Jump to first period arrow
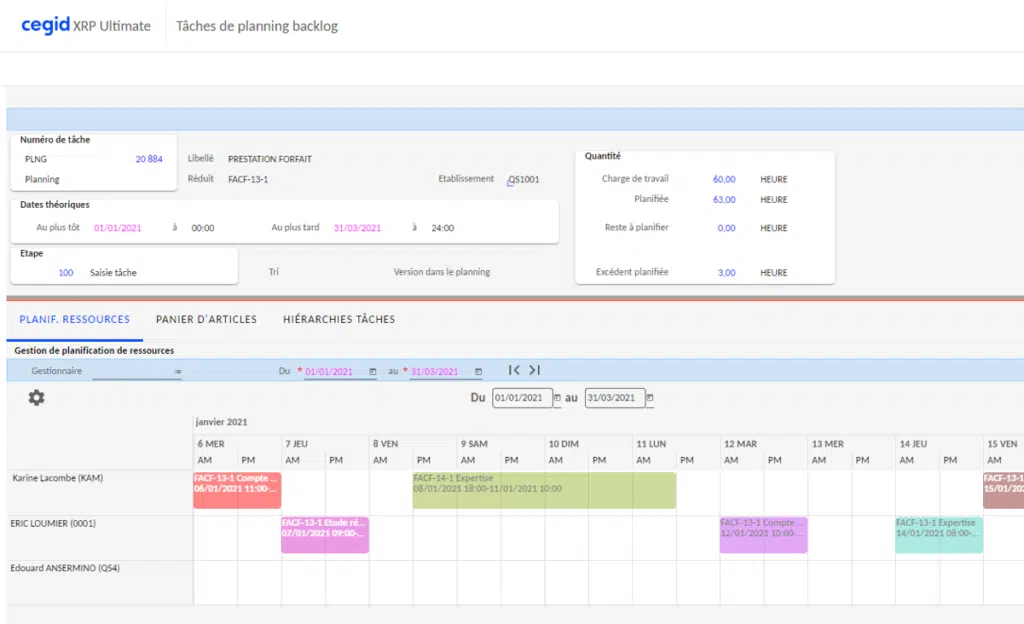 tap(514, 371)
